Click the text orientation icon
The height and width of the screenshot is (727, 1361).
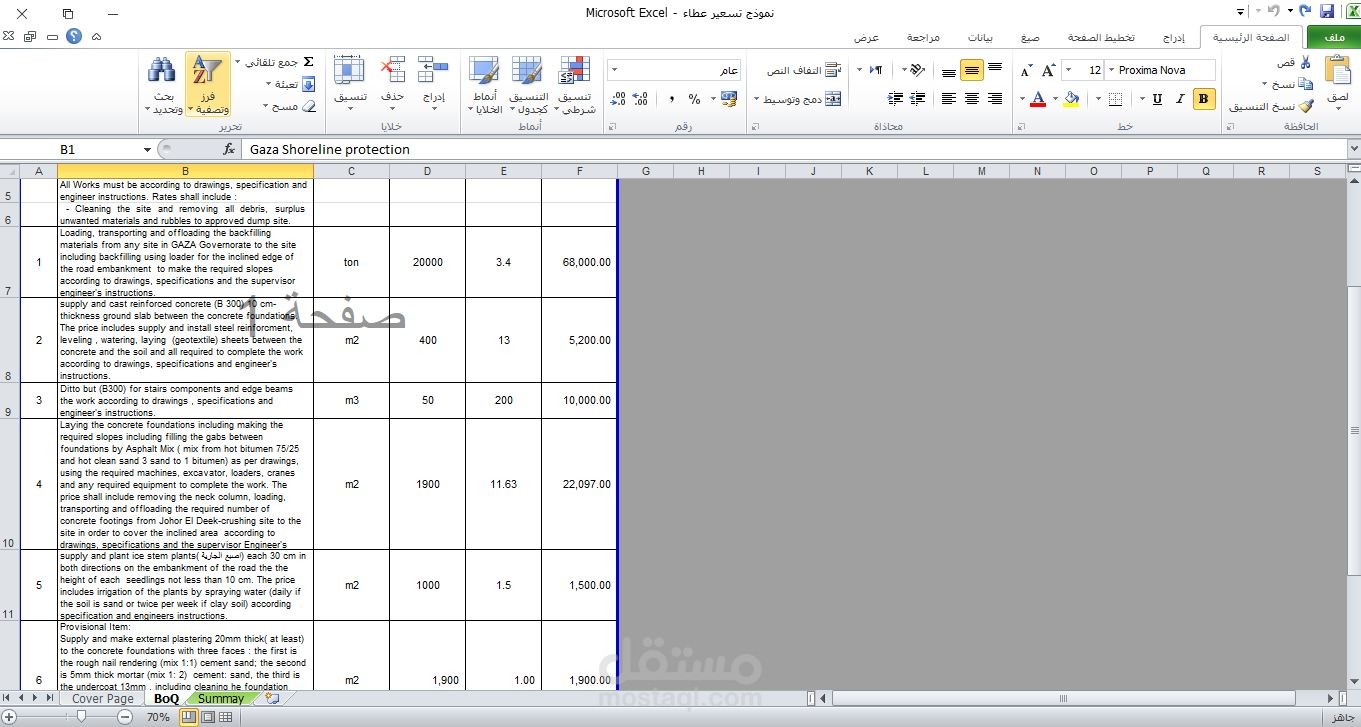pyautogui.click(x=917, y=70)
